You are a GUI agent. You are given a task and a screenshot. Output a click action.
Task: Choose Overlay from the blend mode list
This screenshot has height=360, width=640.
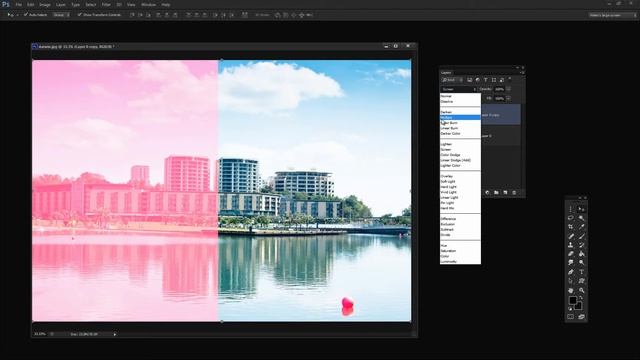(x=460, y=176)
